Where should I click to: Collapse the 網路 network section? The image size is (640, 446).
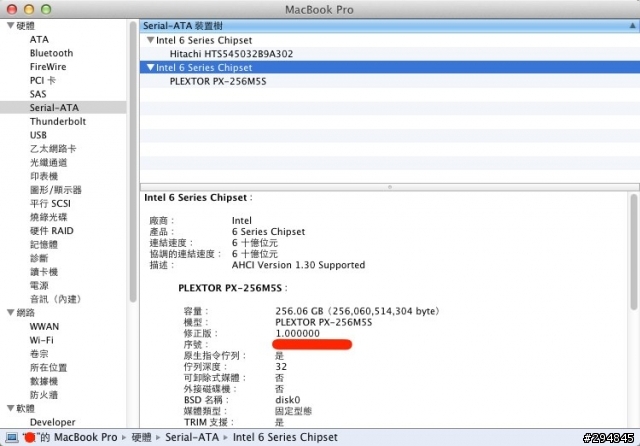coord(11,313)
